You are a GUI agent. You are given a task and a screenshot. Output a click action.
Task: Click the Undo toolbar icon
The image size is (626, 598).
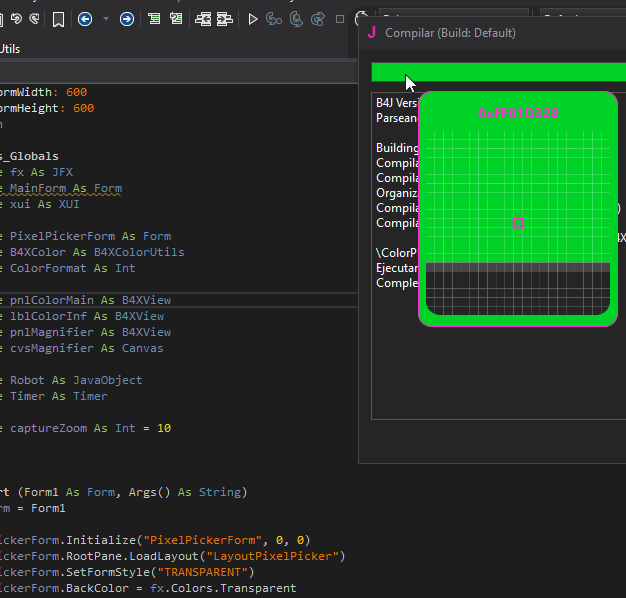point(17,19)
